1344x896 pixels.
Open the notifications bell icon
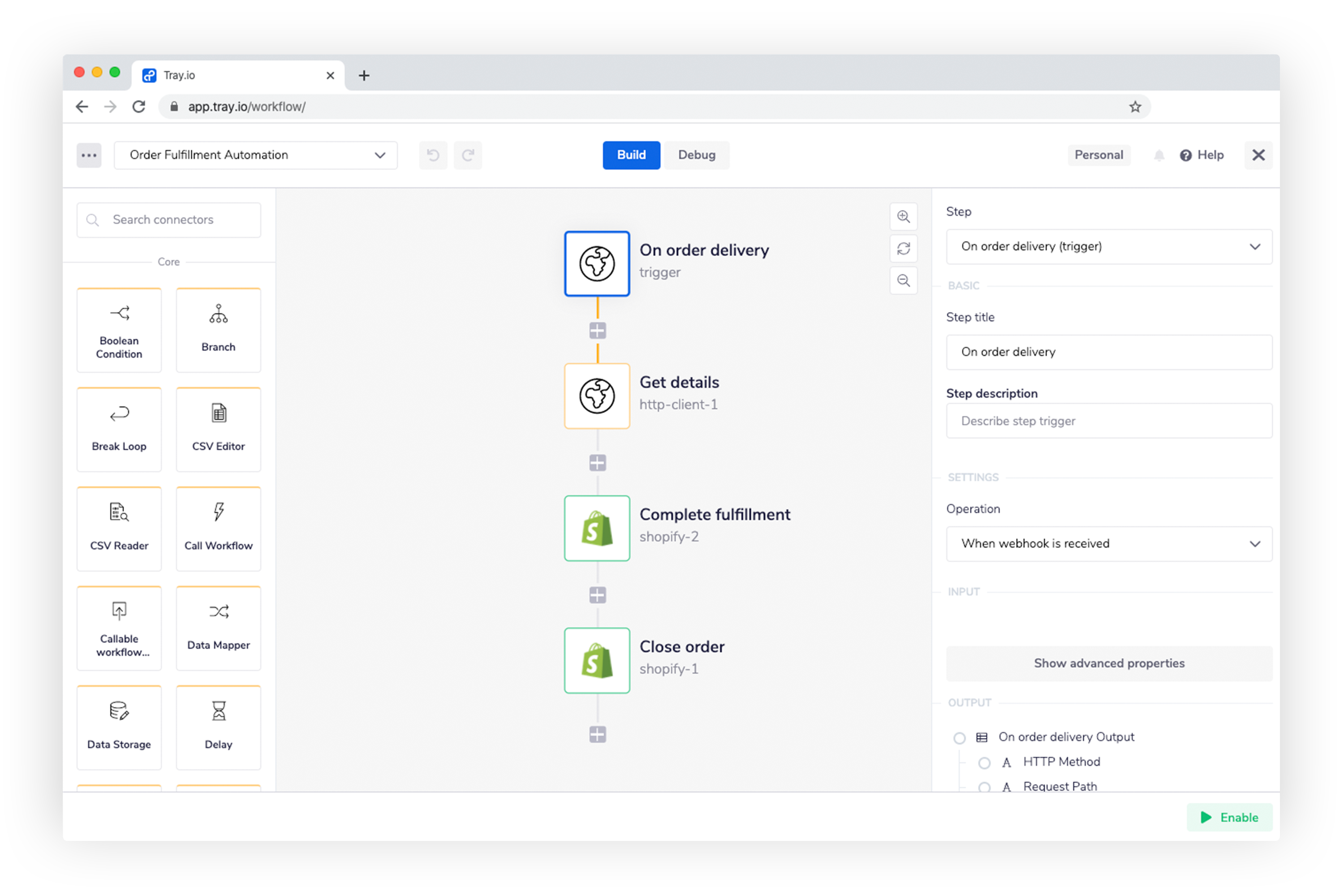[1158, 155]
